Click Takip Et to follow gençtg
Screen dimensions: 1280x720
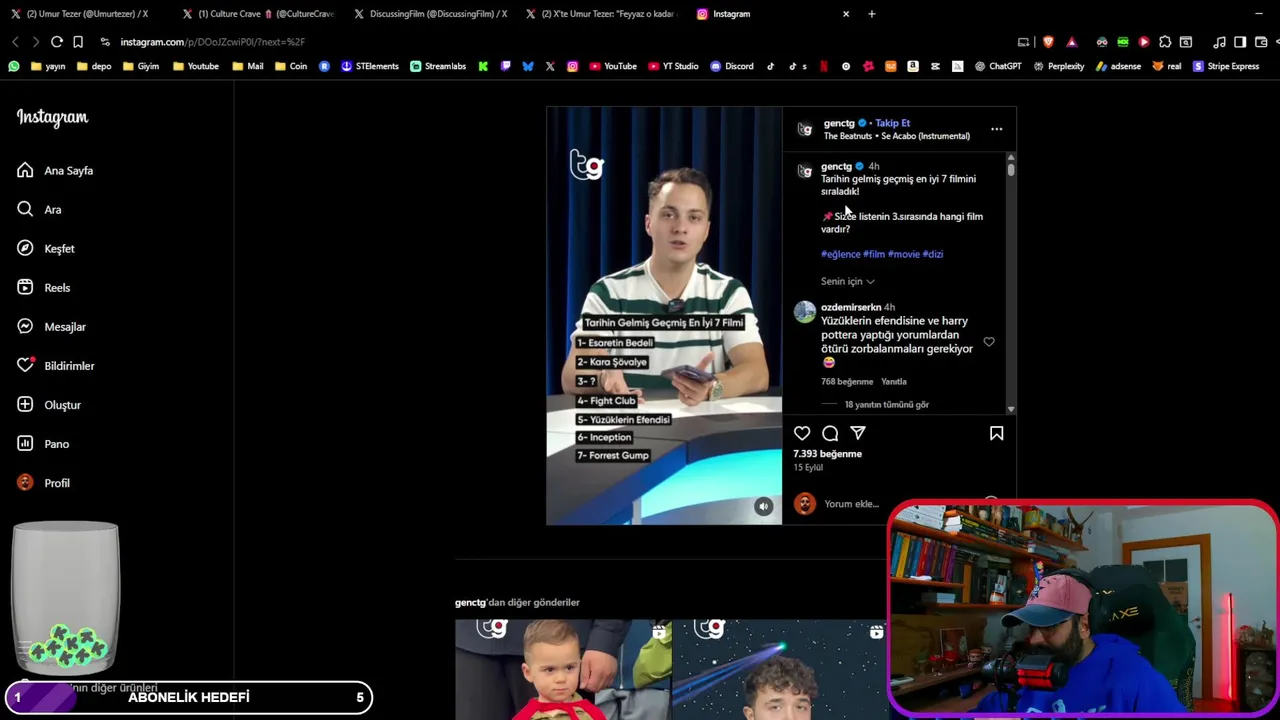[892, 123]
